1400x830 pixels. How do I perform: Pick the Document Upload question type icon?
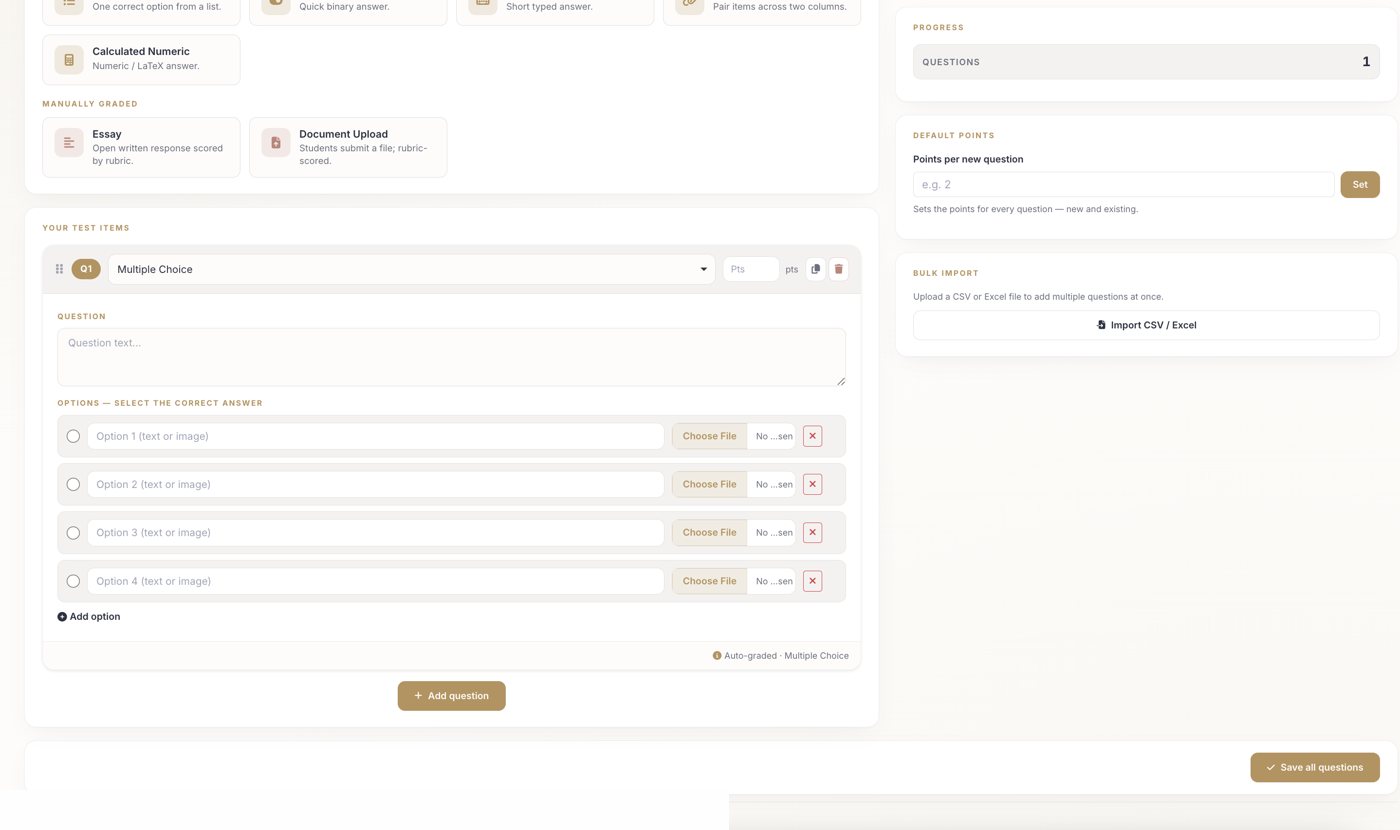pyautogui.click(x=276, y=143)
